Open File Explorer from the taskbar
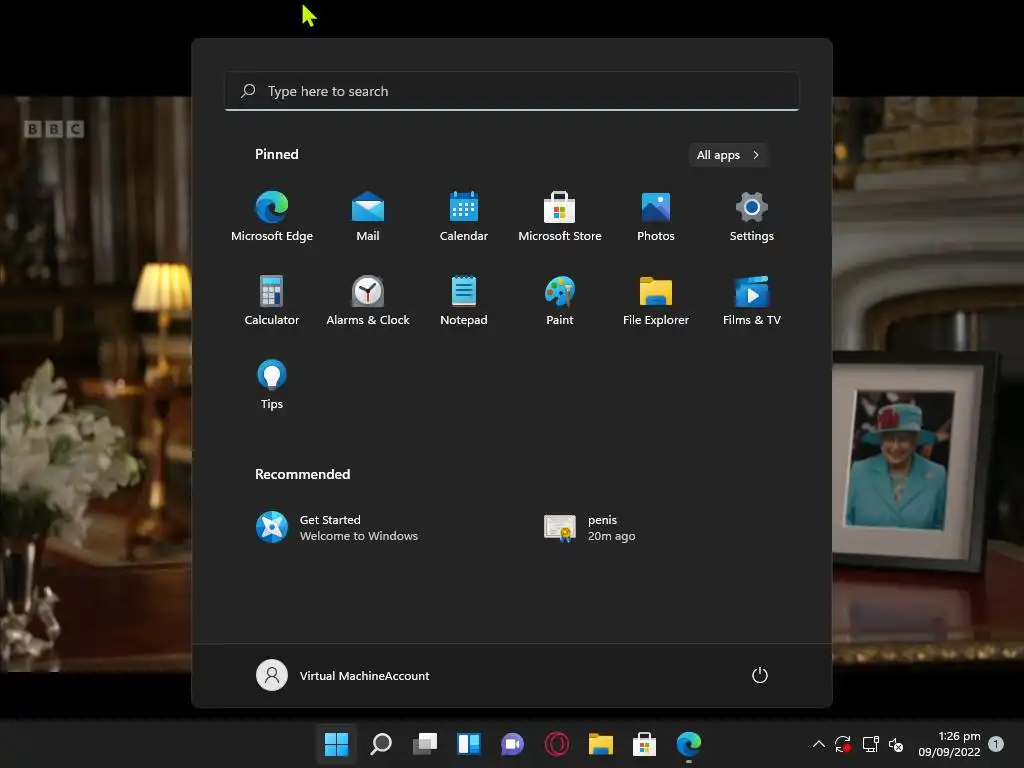The image size is (1024, 768). click(x=601, y=744)
